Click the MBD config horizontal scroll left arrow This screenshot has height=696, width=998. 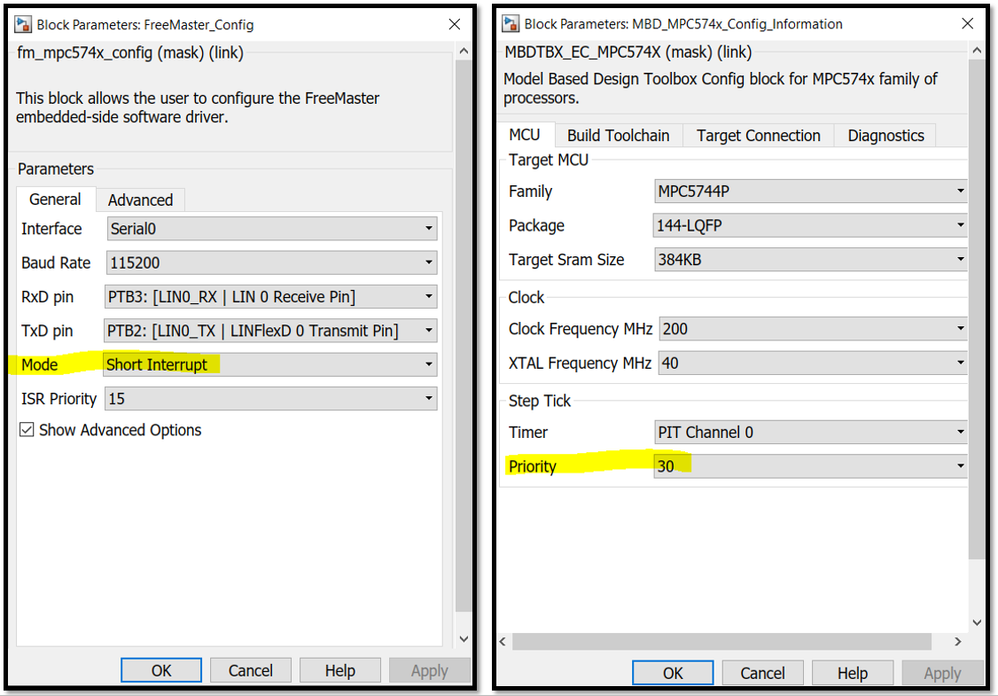coord(503,641)
